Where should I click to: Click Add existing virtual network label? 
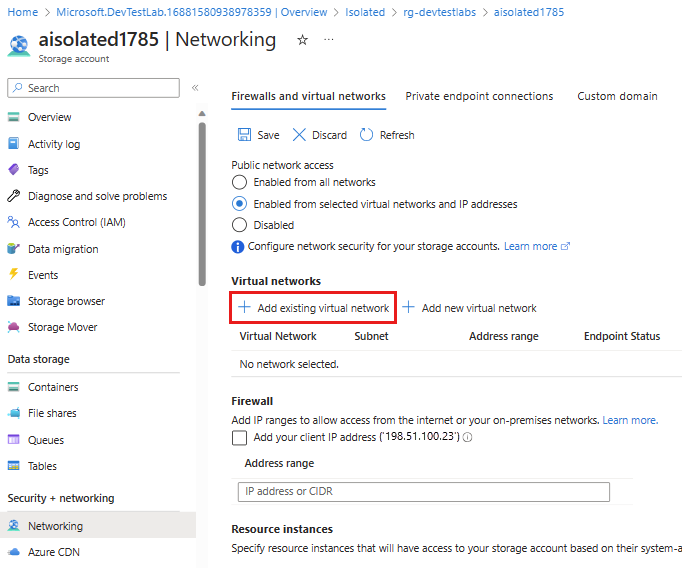click(x=323, y=308)
